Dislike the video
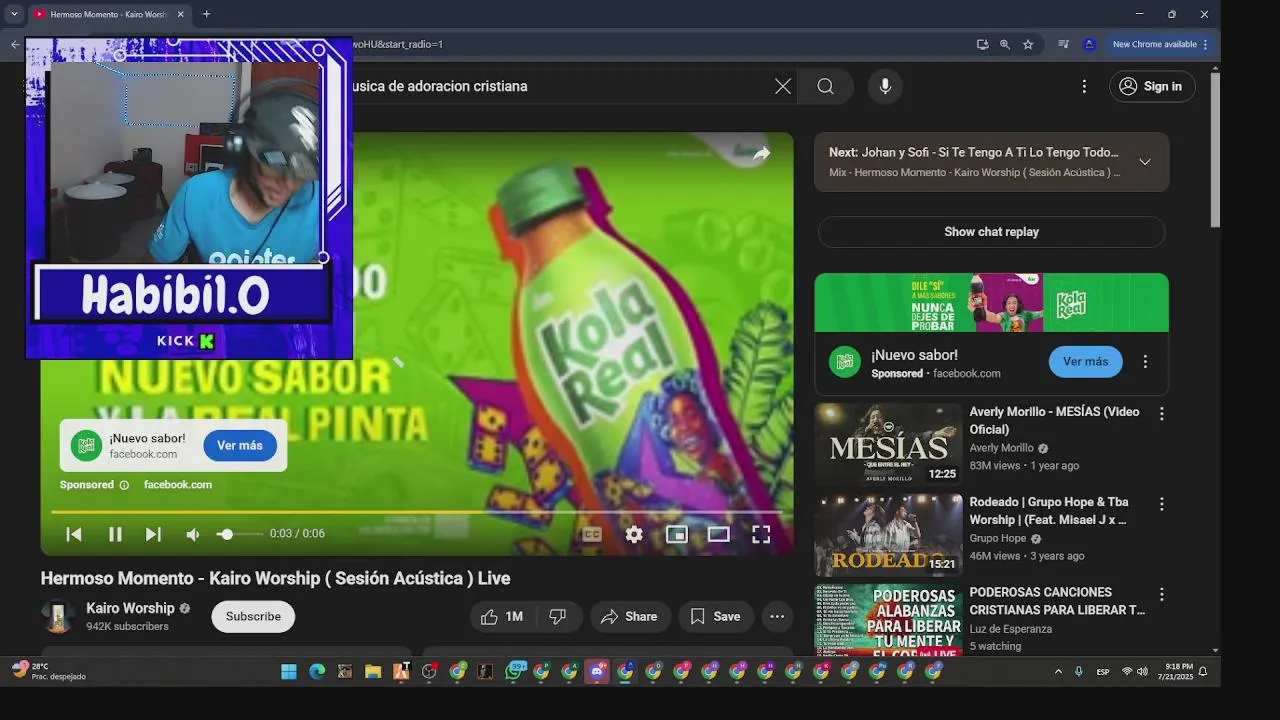 pos(558,616)
